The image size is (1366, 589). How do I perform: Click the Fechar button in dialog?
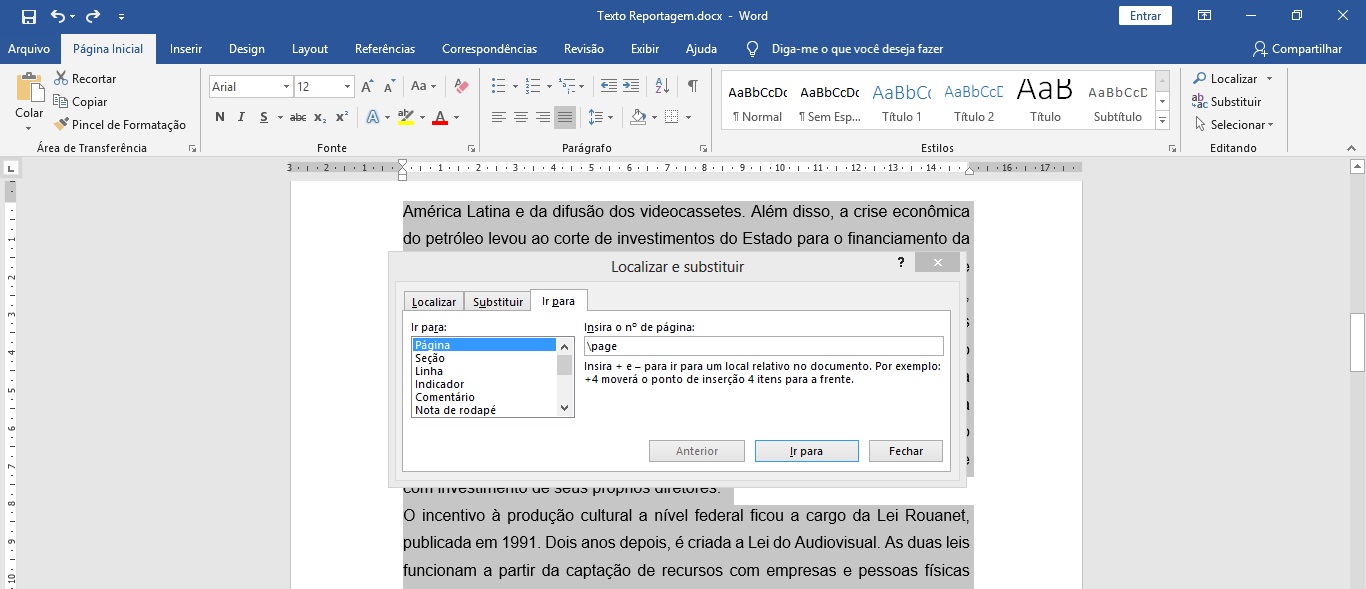click(x=905, y=451)
